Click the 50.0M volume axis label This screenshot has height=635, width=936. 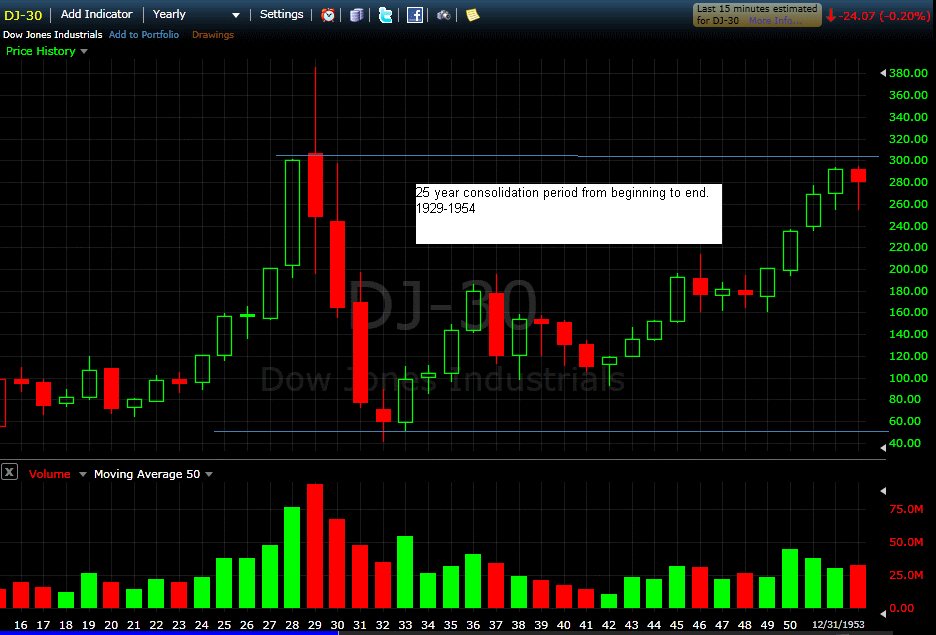click(x=906, y=542)
